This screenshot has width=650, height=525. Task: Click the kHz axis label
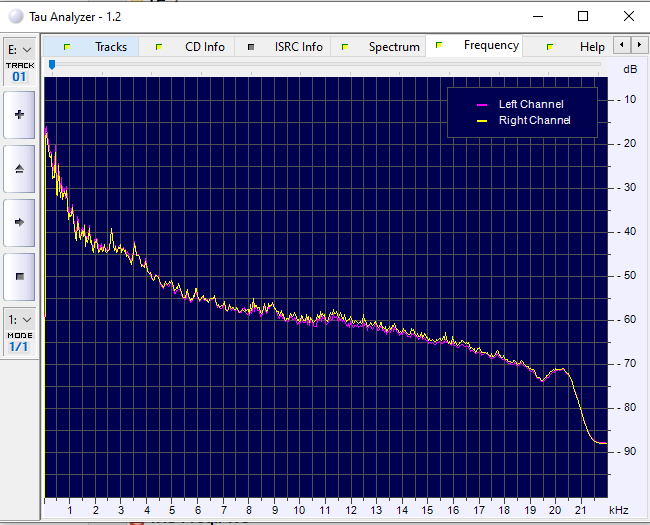click(618, 510)
